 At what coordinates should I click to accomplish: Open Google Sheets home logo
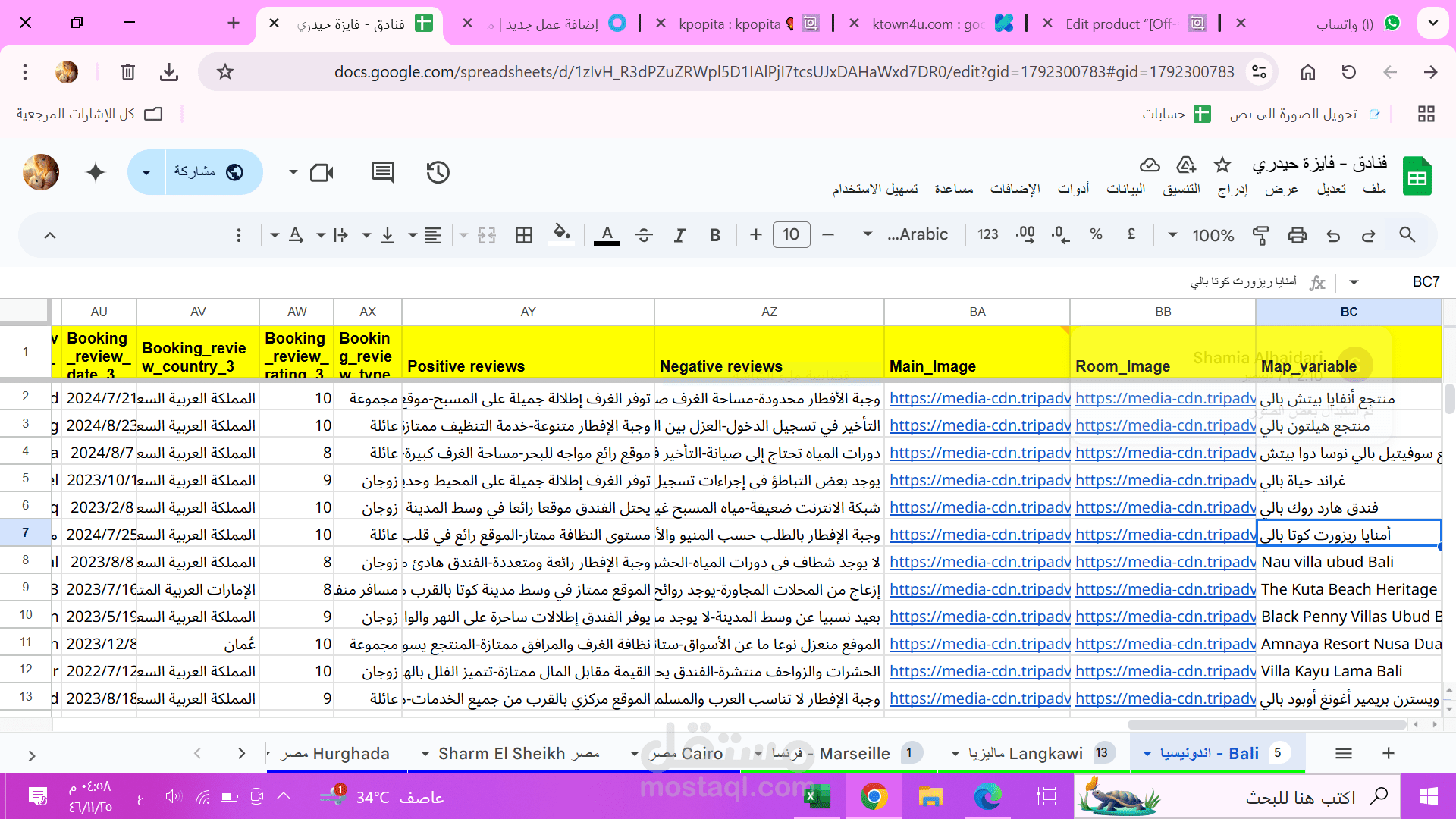1417,176
